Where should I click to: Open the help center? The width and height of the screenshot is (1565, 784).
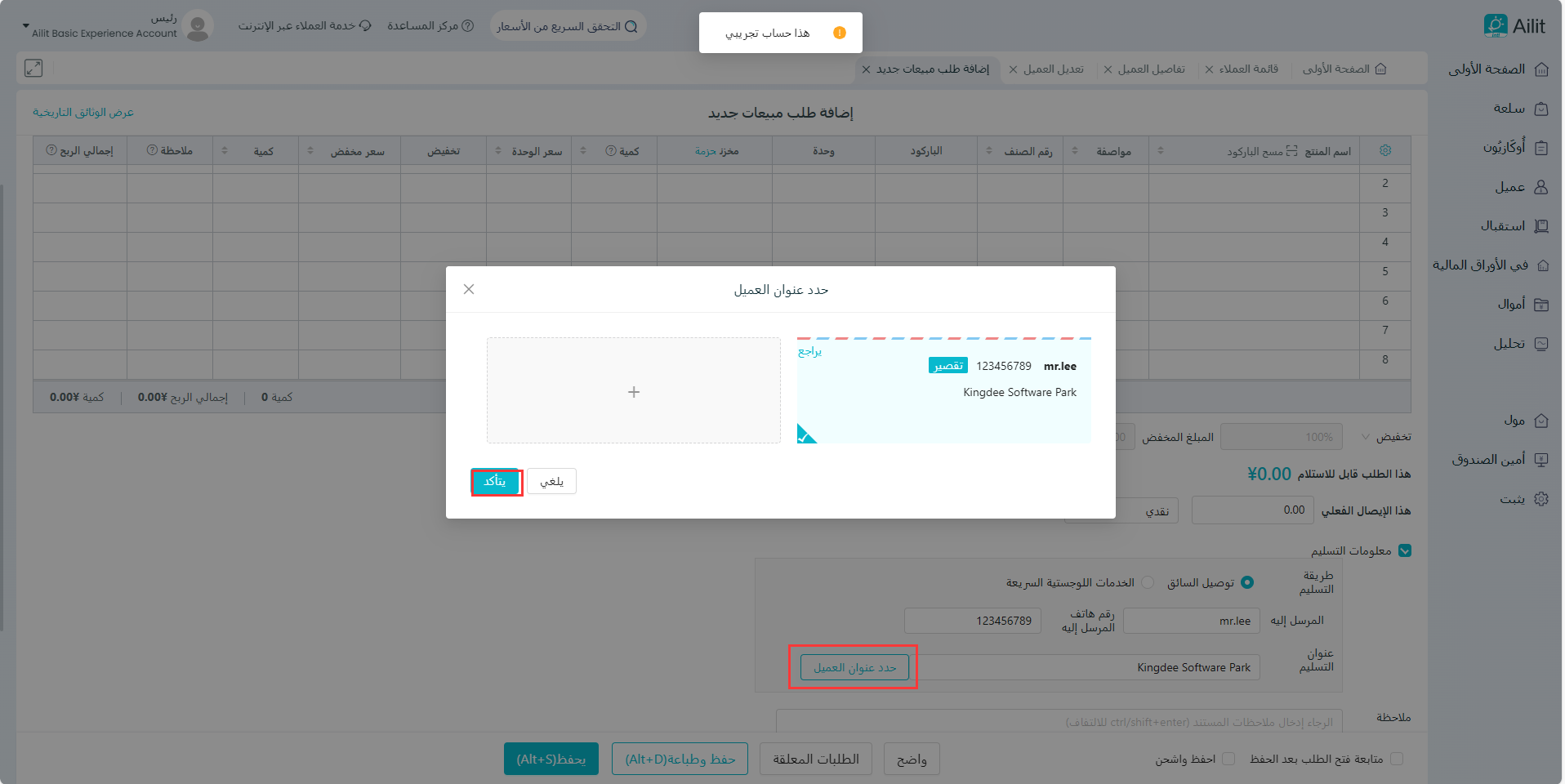pyautogui.click(x=430, y=26)
